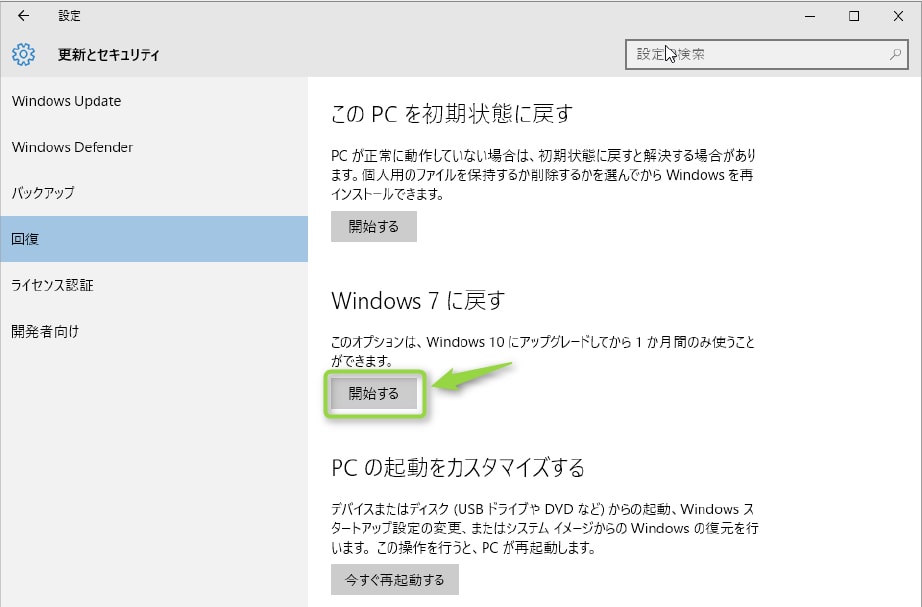Select Windows Defender in the sidebar
This screenshot has height=607, width=922.
coord(72,147)
